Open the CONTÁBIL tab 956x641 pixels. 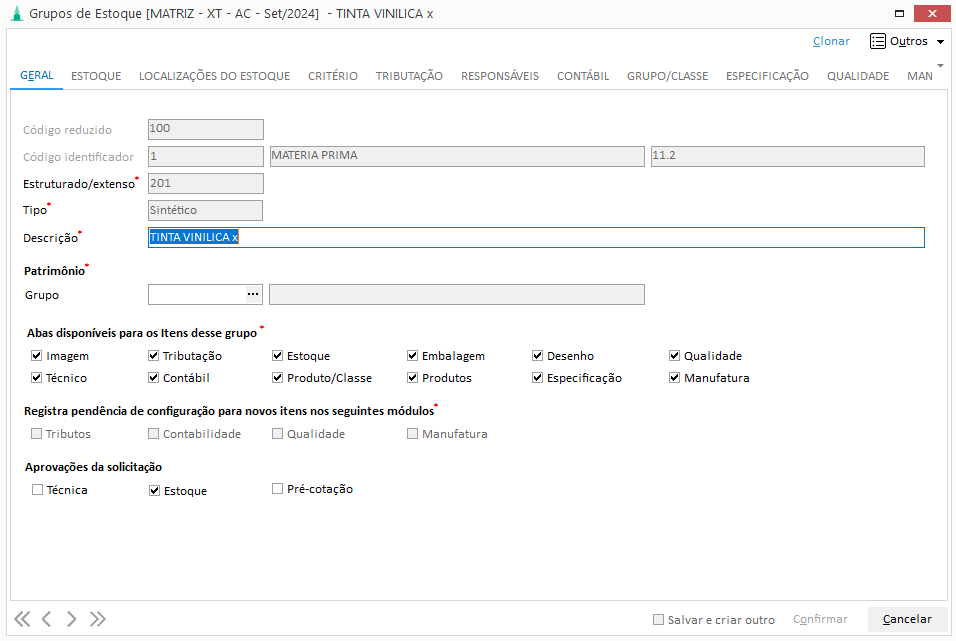pyautogui.click(x=583, y=76)
